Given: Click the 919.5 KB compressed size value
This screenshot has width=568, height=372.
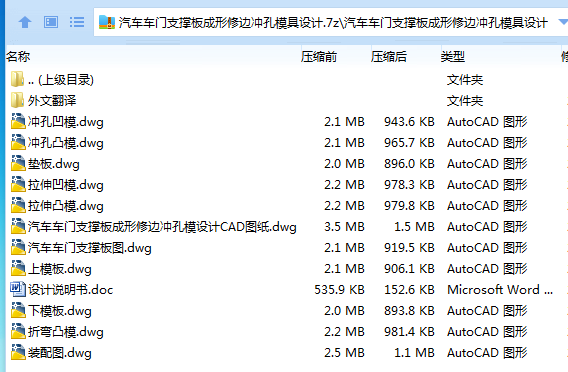Looking at the screenshot, I should (409, 248).
